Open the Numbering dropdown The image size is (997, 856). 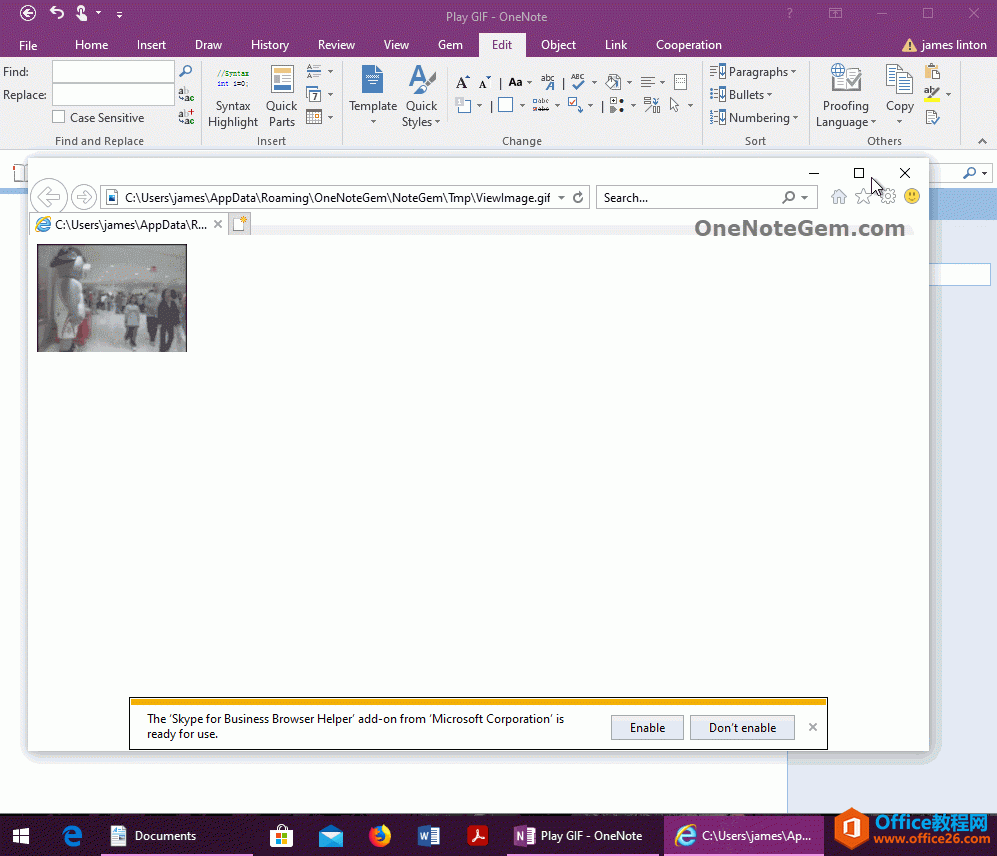point(754,118)
